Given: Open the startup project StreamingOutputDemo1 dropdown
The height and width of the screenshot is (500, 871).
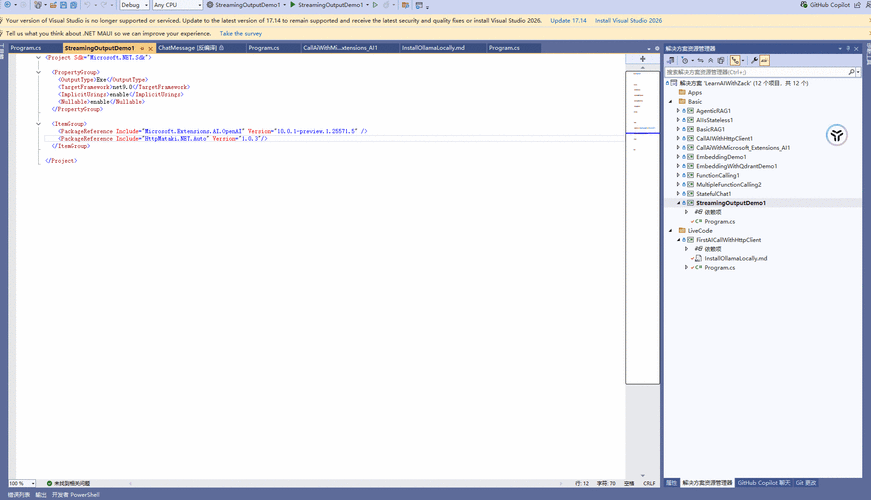Looking at the screenshot, I should tap(246, 4).
